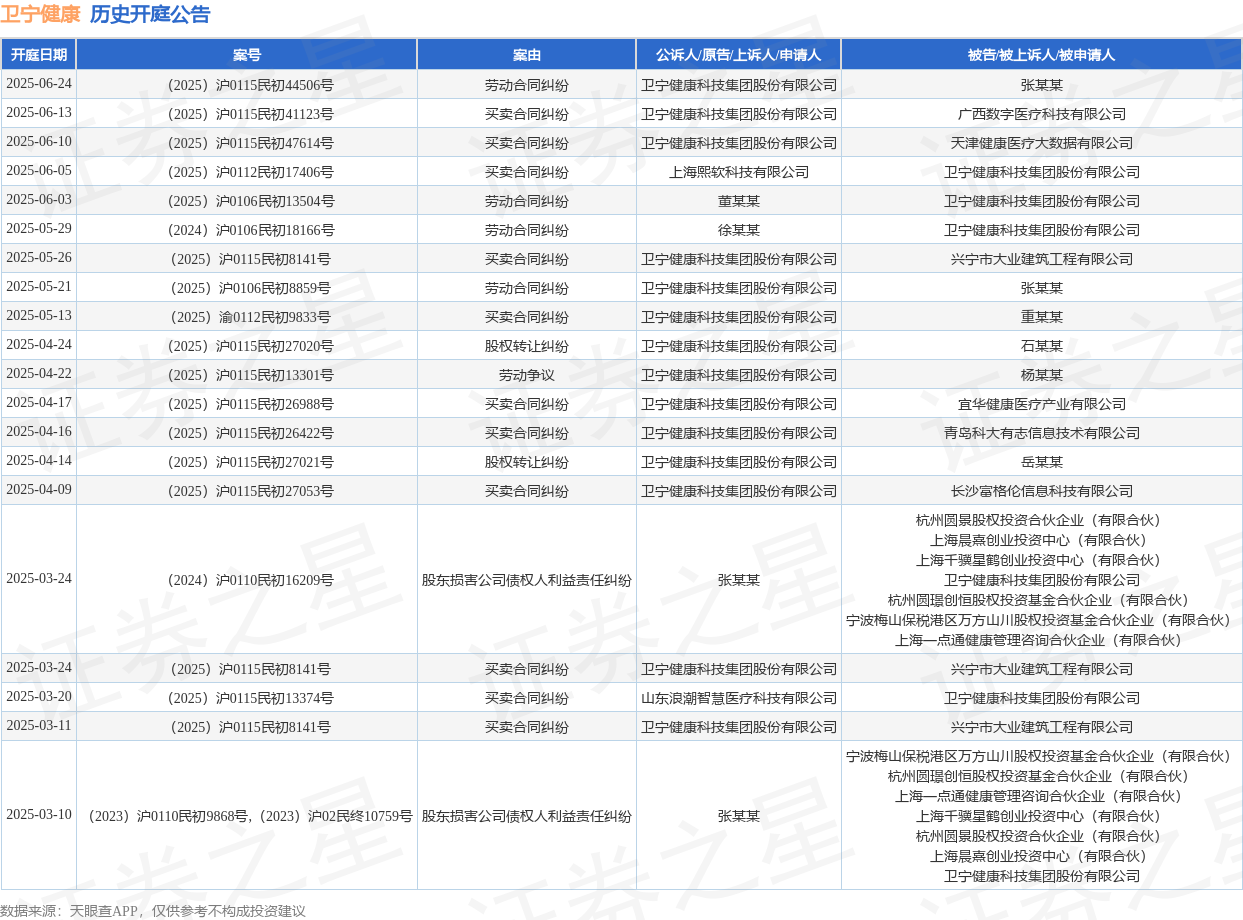Click the 案由 column header
The image size is (1243, 920).
[x=527, y=55]
